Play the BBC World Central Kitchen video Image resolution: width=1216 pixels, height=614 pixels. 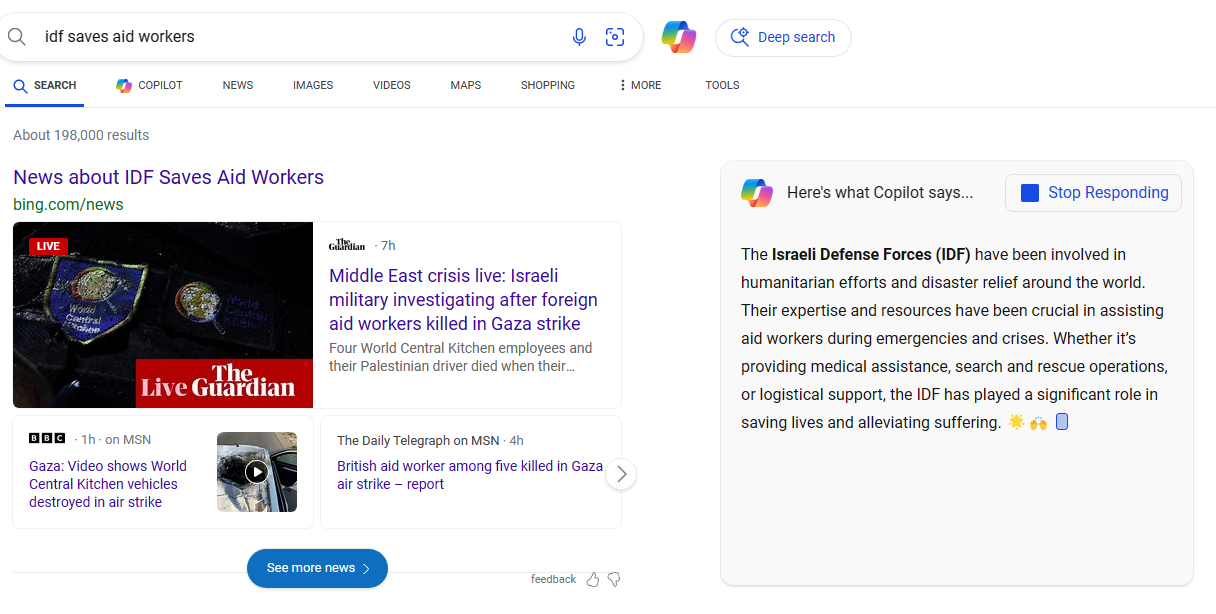click(257, 472)
